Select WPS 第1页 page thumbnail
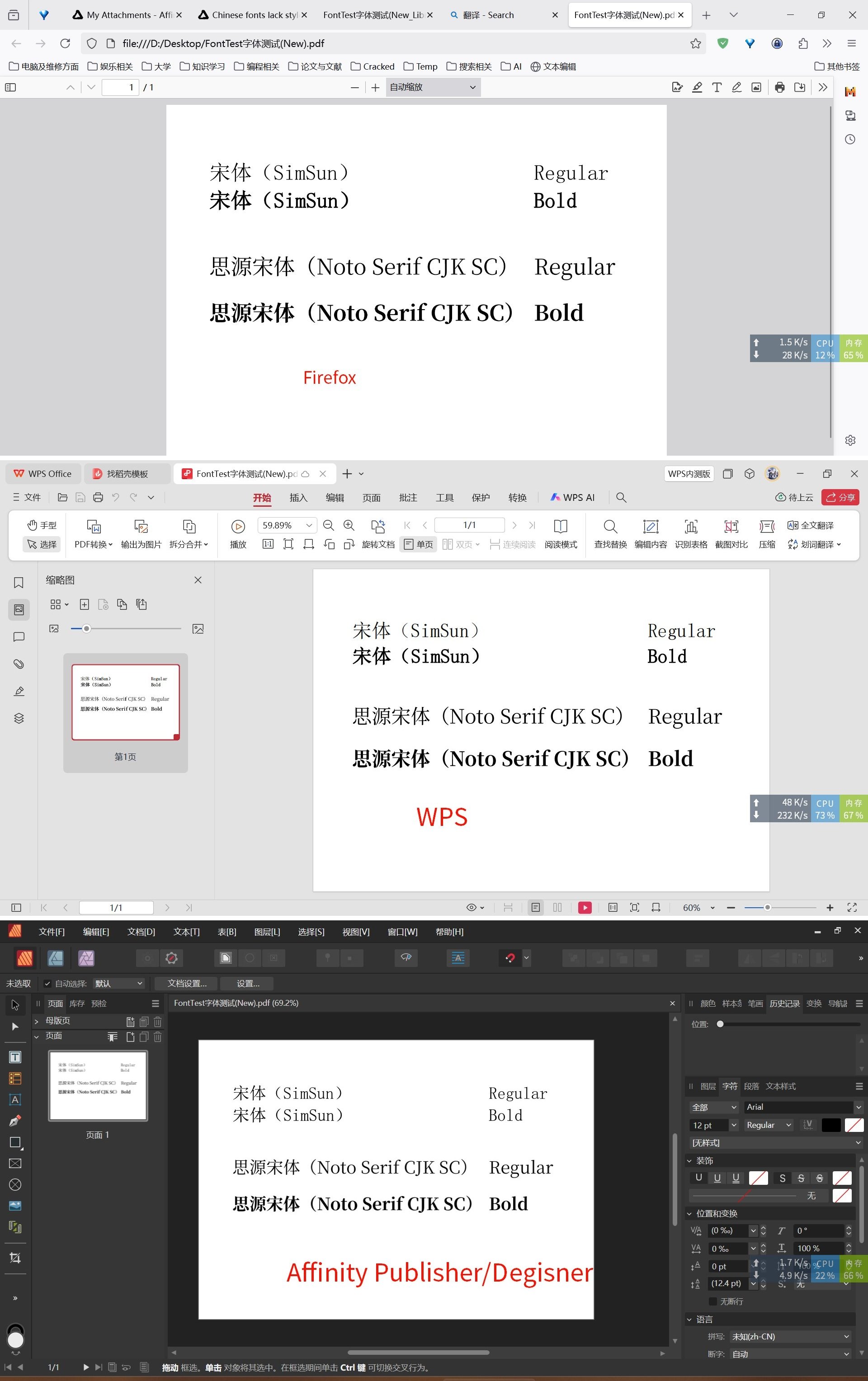 tap(126, 702)
